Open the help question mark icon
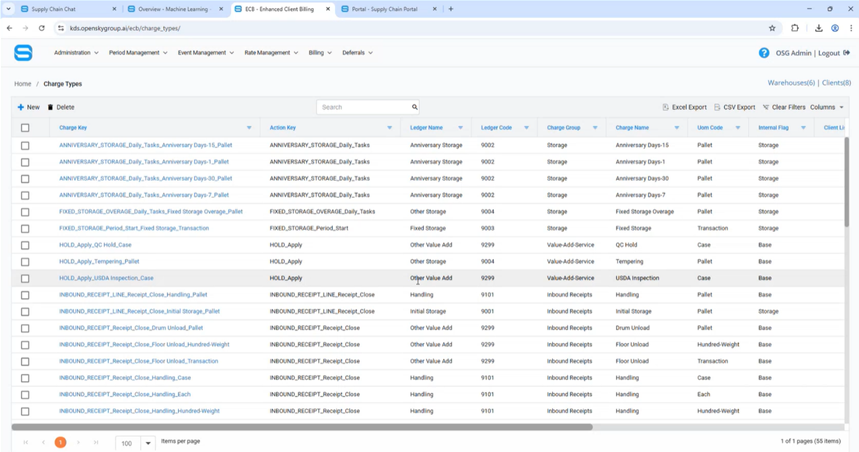Screen dimensions: 859x452 coord(764,53)
